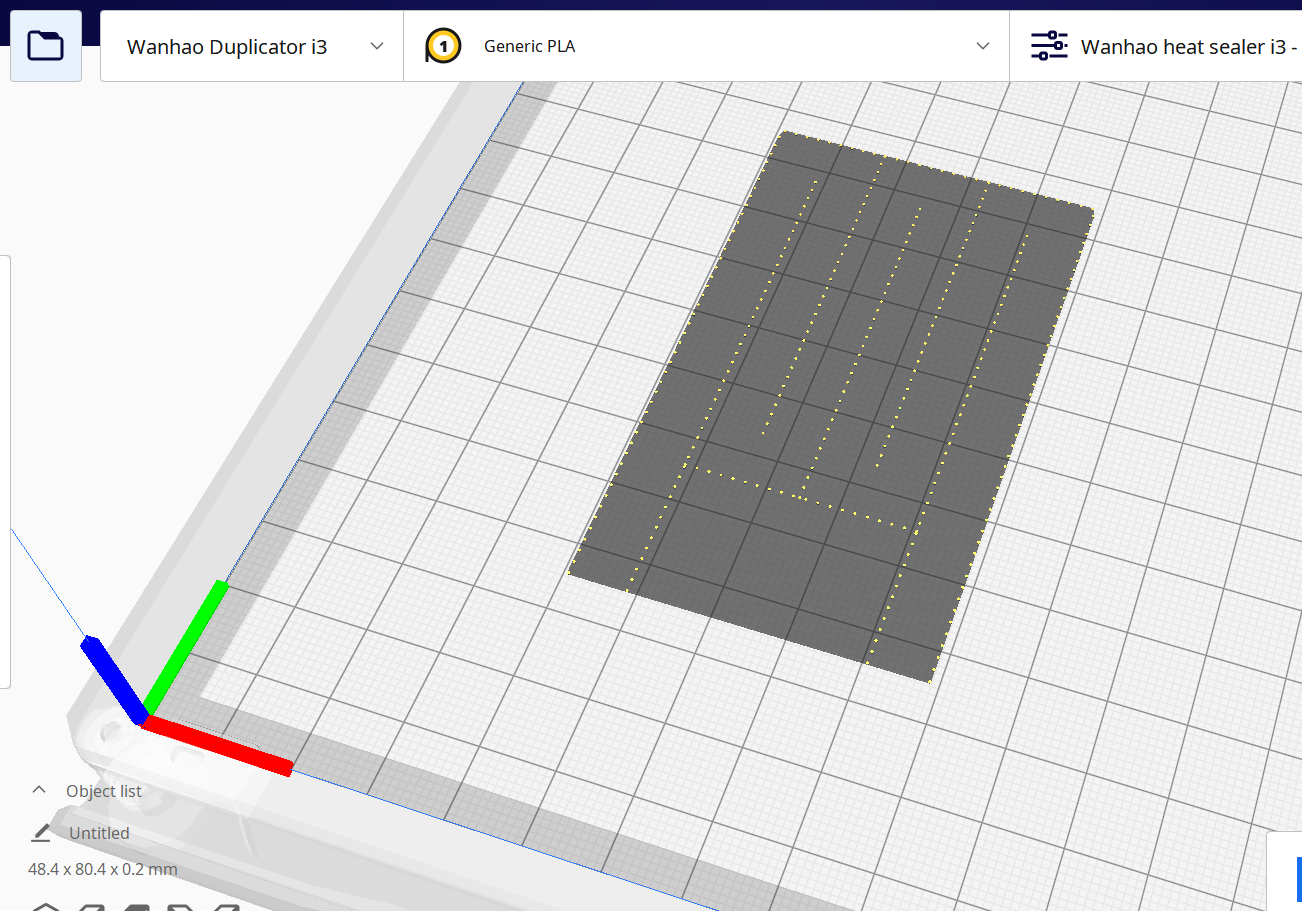1302x911 pixels.
Task: Click the fourth arrow icon in the bottom row
Action: coord(181,905)
